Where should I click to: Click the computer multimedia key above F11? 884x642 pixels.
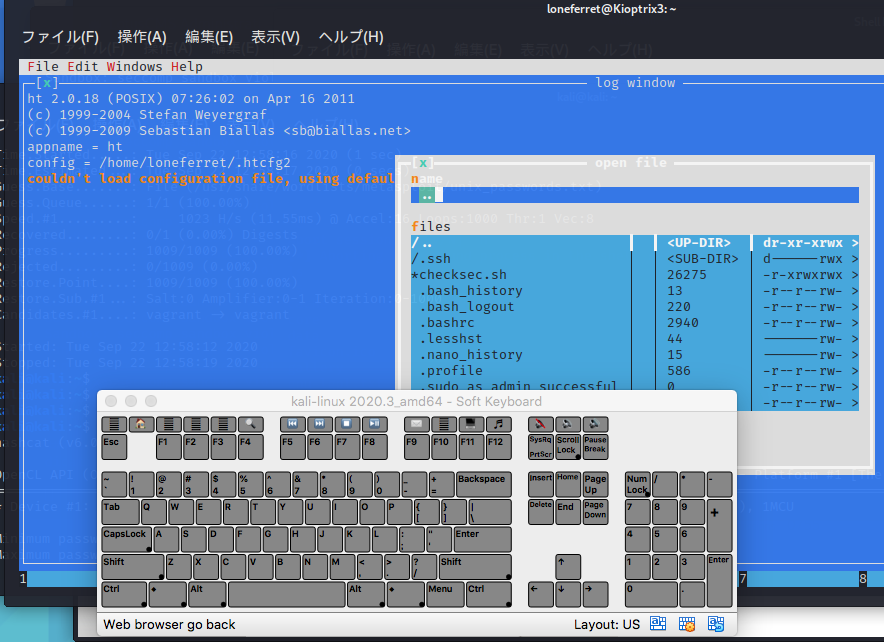click(x=471, y=424)
